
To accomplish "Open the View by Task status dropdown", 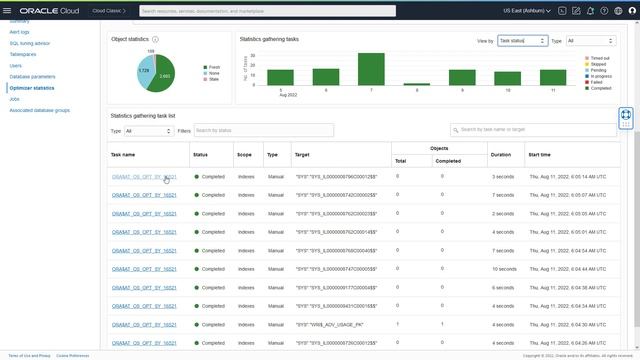I will (522, 41).
